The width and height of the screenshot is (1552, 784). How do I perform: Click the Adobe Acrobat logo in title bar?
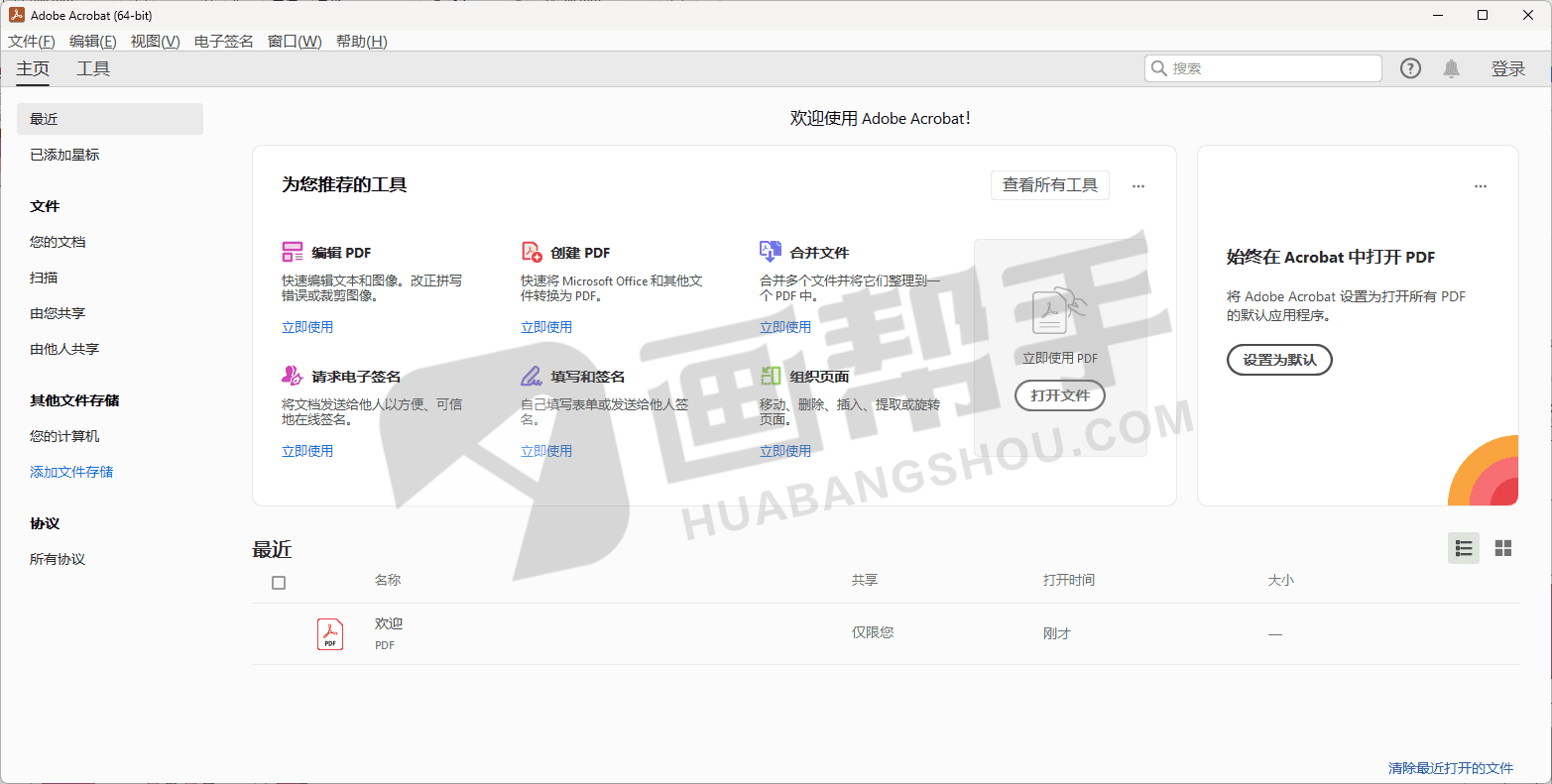click(16, 15)
